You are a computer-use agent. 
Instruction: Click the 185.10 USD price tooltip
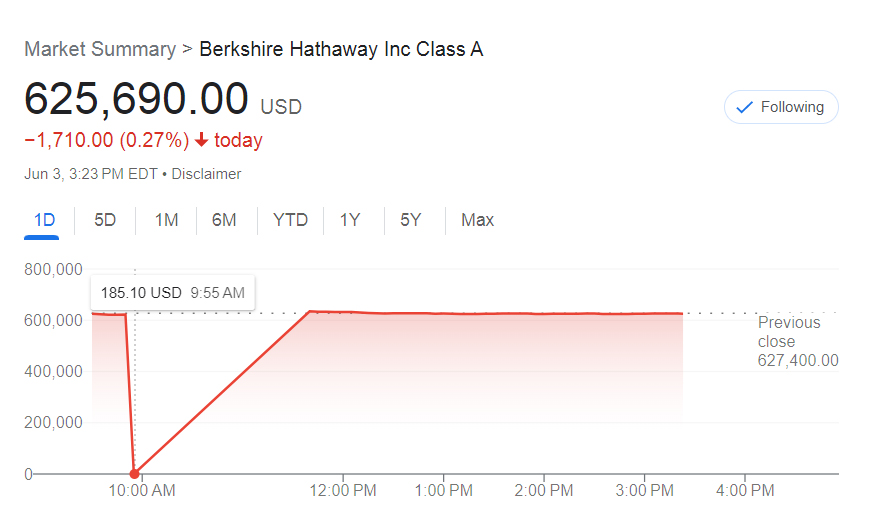click(x=173, y=293)
